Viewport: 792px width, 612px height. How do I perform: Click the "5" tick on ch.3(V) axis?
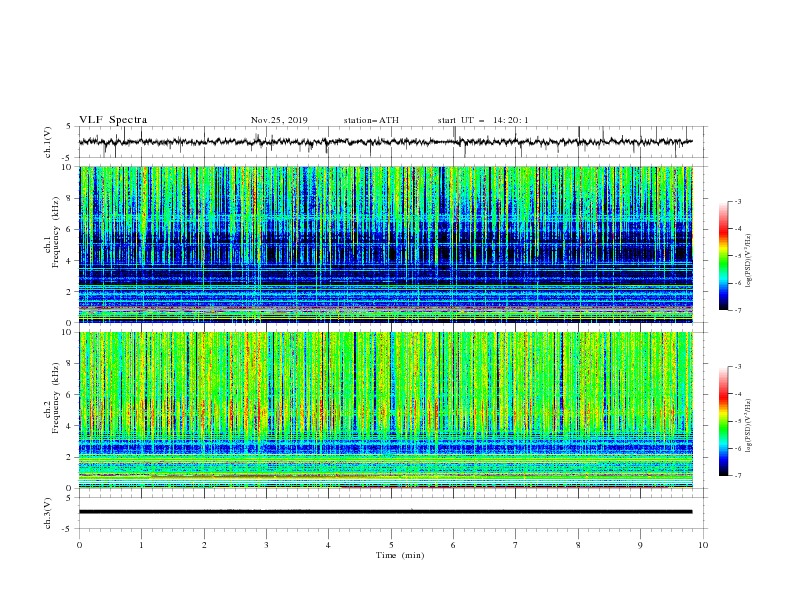[x=70, y=497]
